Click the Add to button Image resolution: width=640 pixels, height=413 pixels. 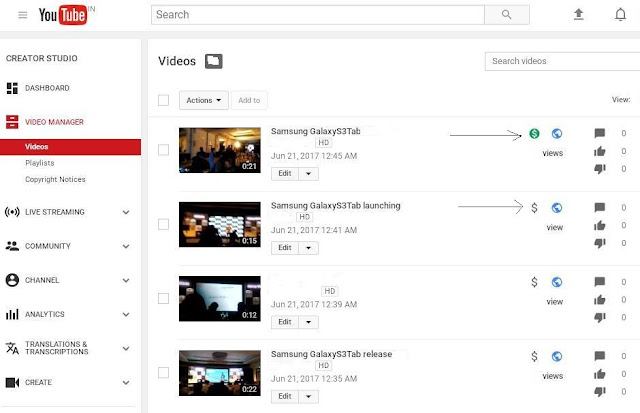click(249, 100)
